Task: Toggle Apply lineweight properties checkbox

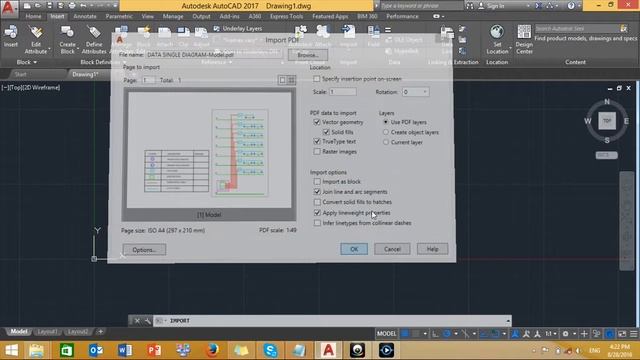Action: tap(317, 213)
